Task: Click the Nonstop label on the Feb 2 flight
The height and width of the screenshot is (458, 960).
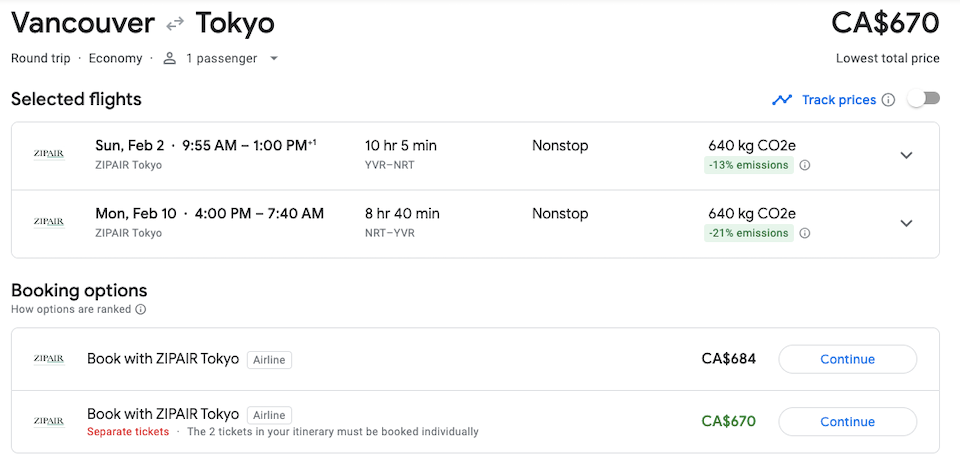Action: [560, 146]
